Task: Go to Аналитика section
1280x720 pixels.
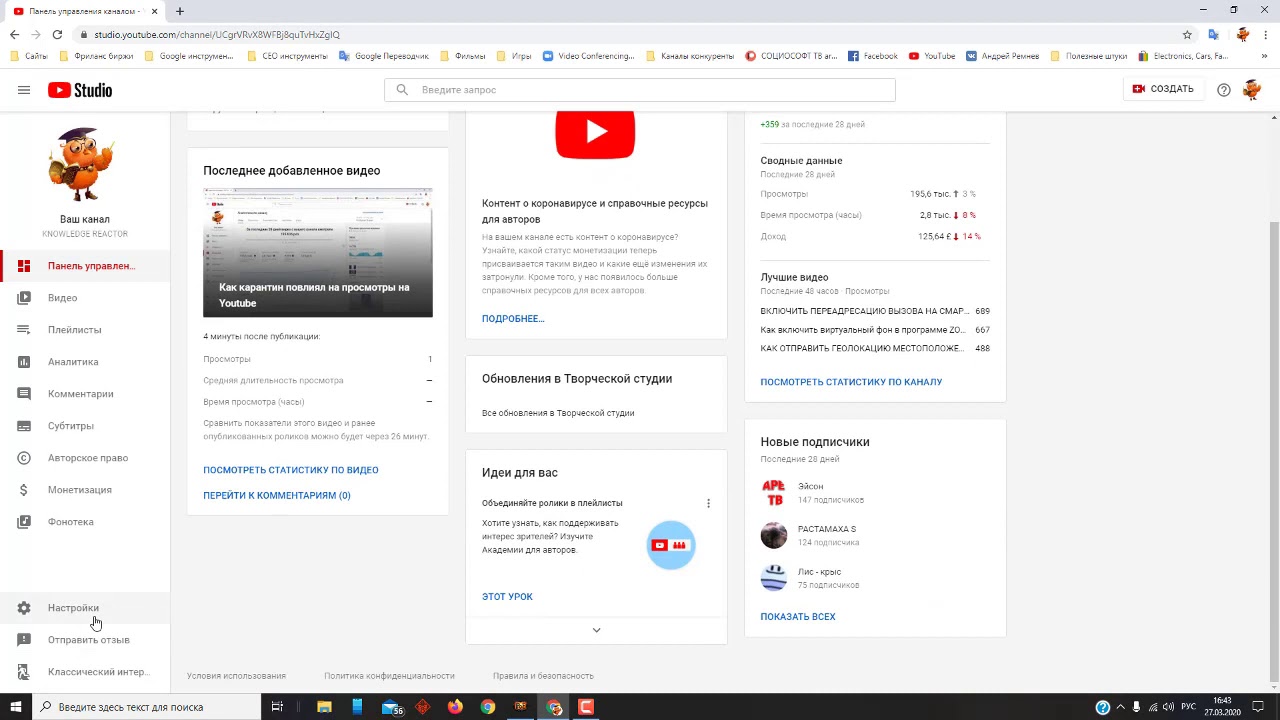Action: pos(85,362)
